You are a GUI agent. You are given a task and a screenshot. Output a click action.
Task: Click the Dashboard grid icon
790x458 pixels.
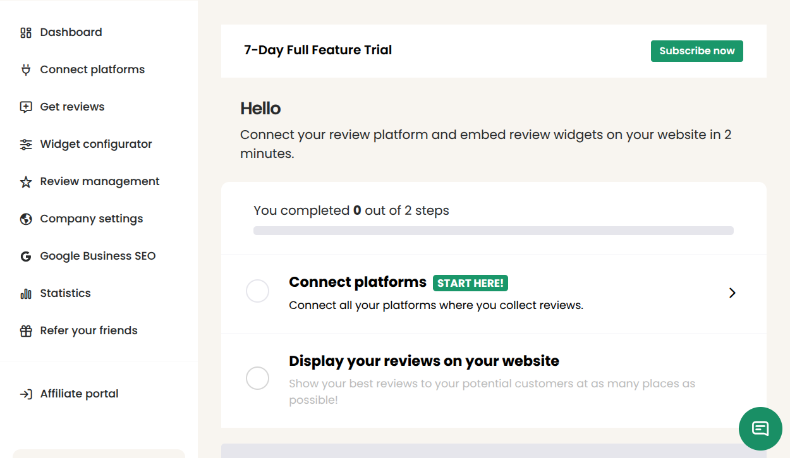click(26, 33)
